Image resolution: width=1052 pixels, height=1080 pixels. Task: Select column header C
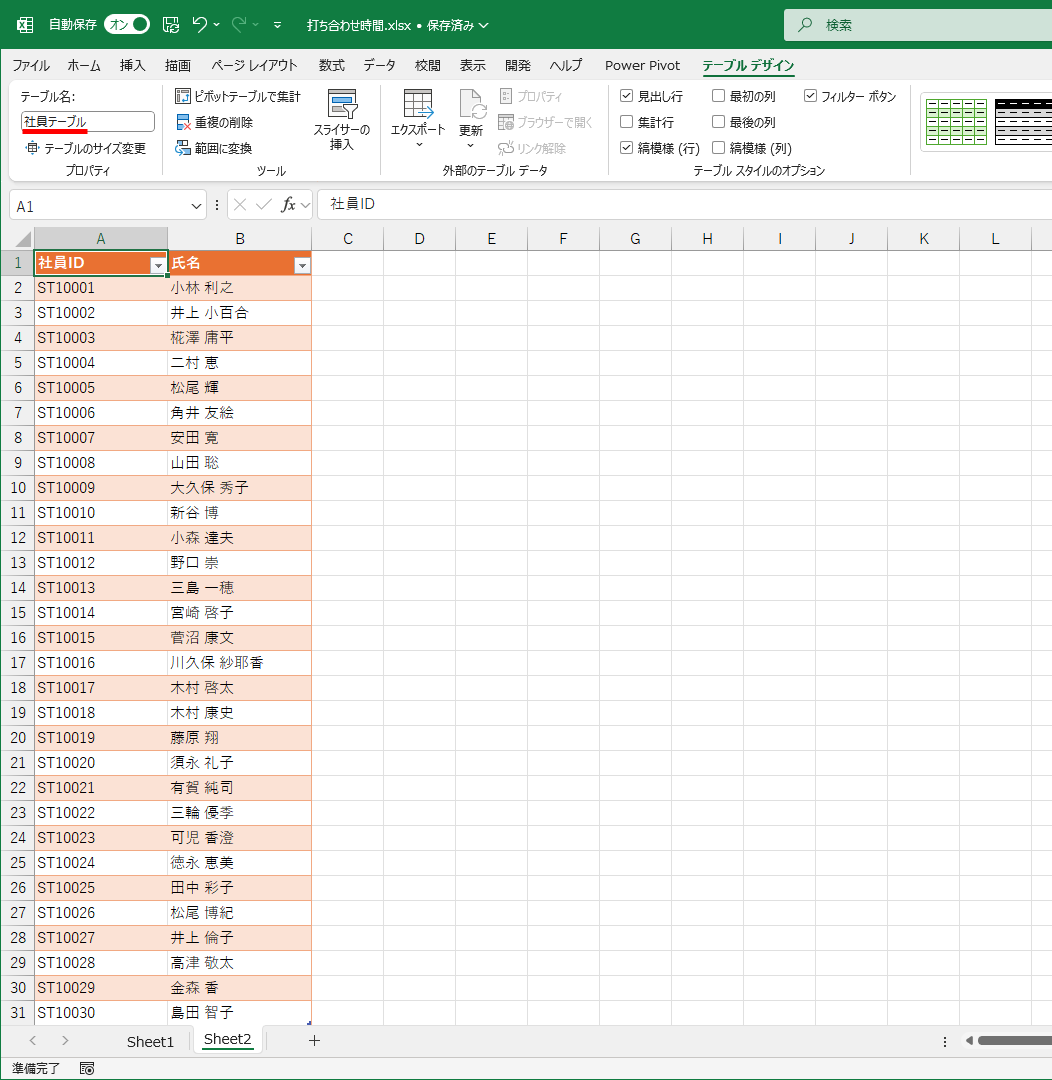click(348, 239)
